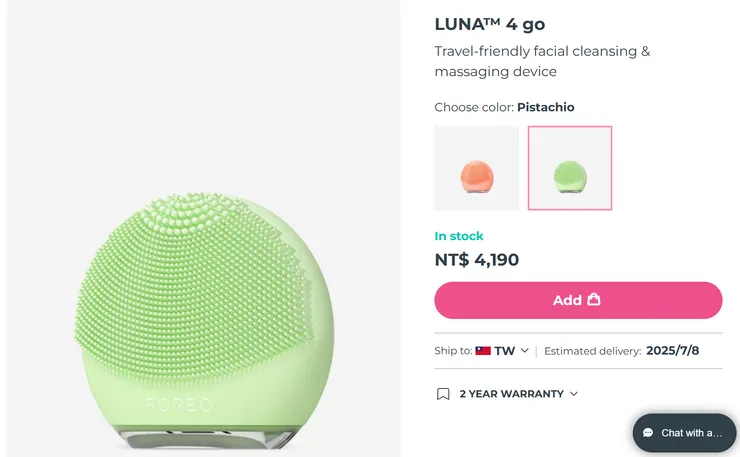Click the chevron beside 2 YEAR WARRANTY
Screen dimensions: 740x457
point(574,394)
